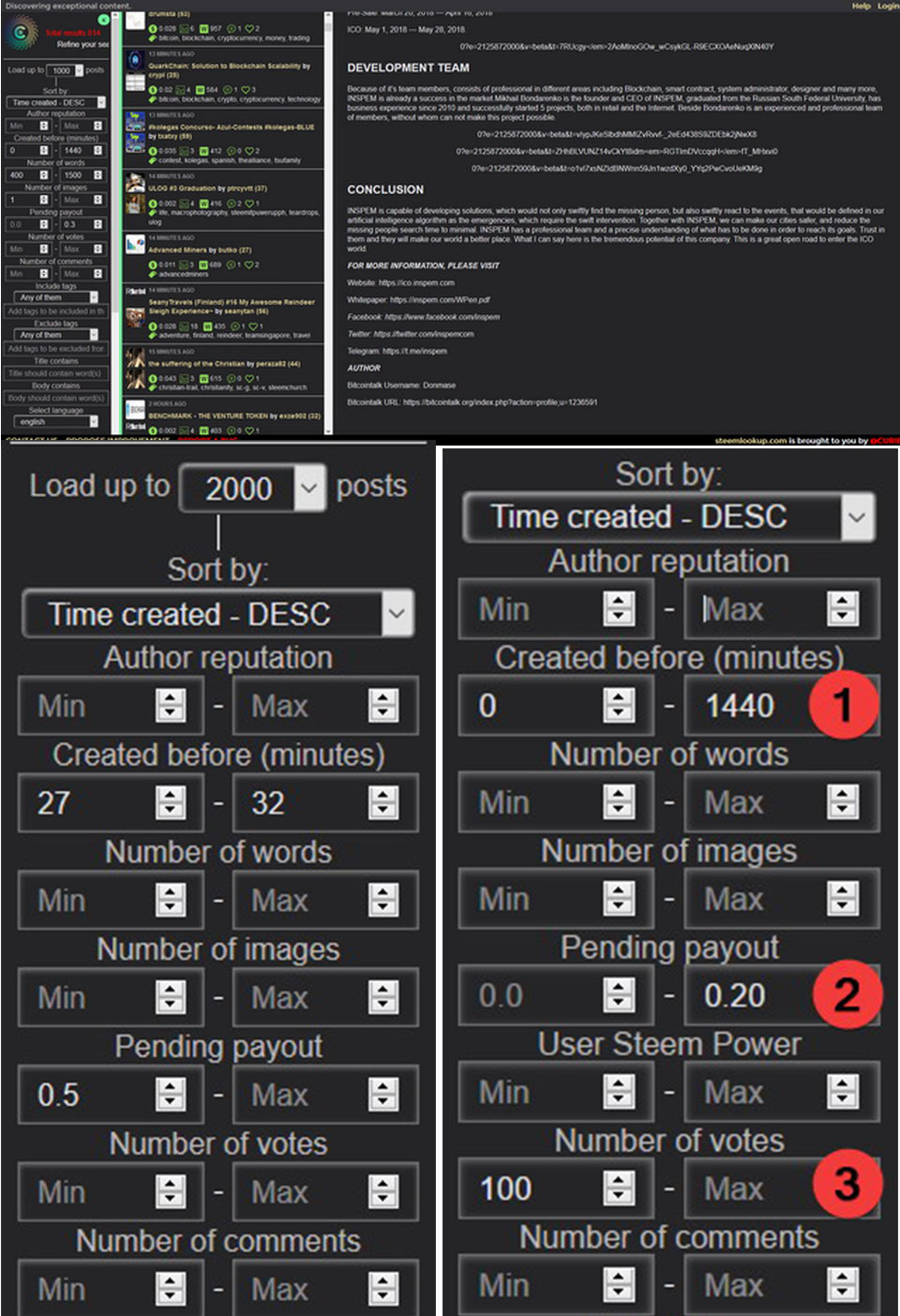This screenshot has width=900, height=1316.
Task: Open the ico.inspem.com Website link
Action: tap(416, 282)
